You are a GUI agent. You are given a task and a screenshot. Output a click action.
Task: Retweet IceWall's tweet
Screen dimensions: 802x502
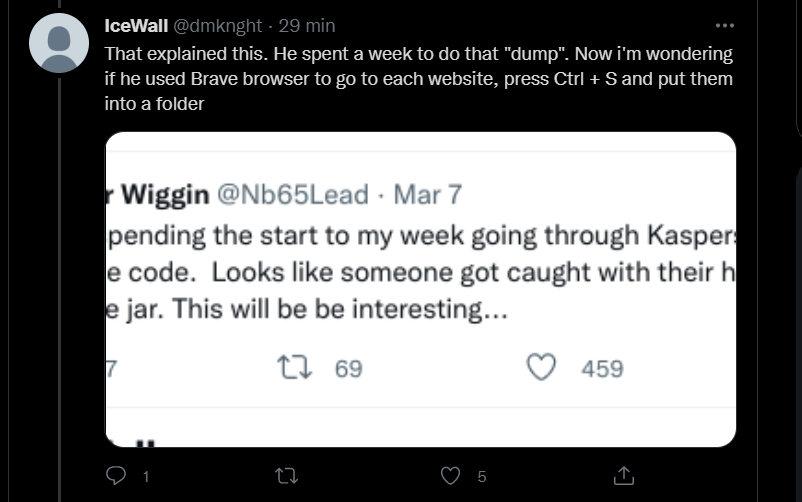pos(287,477)
